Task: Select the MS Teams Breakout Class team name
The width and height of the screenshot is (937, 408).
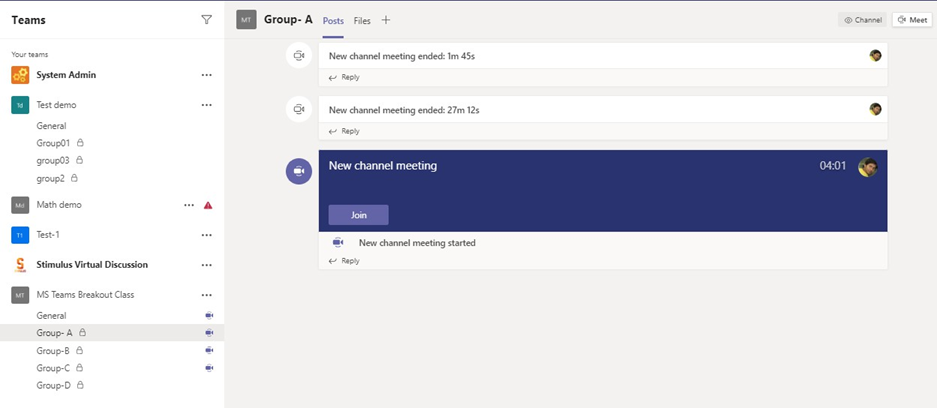Action: pos(85,295)
